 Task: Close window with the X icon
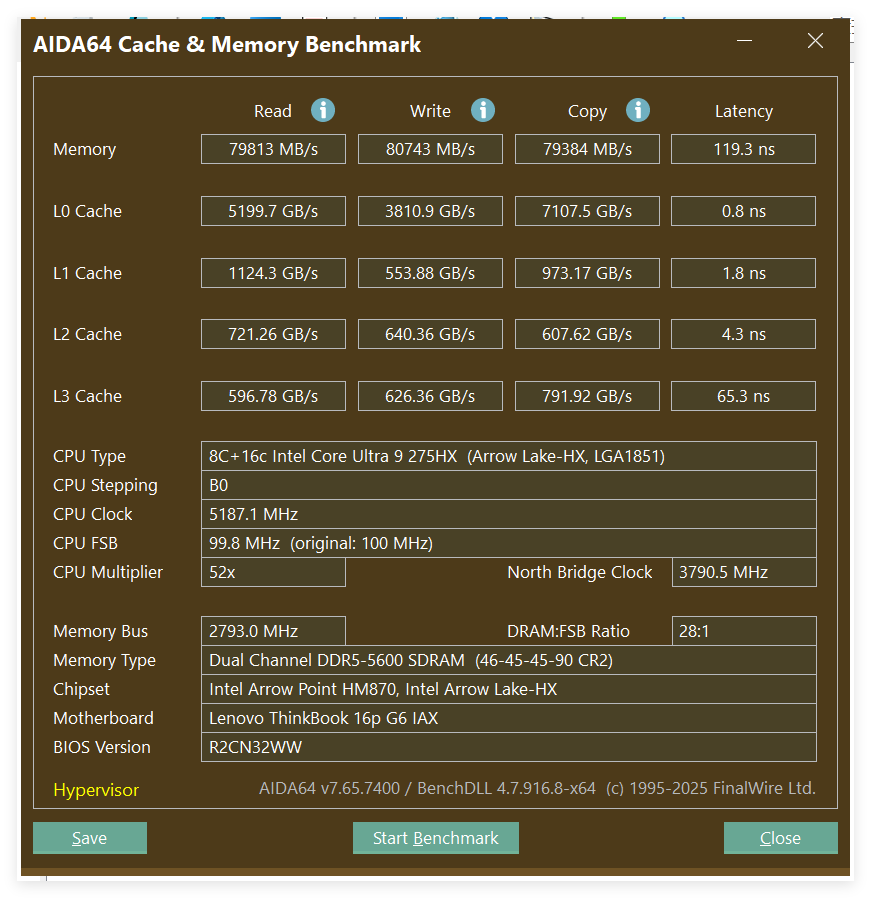815,41
